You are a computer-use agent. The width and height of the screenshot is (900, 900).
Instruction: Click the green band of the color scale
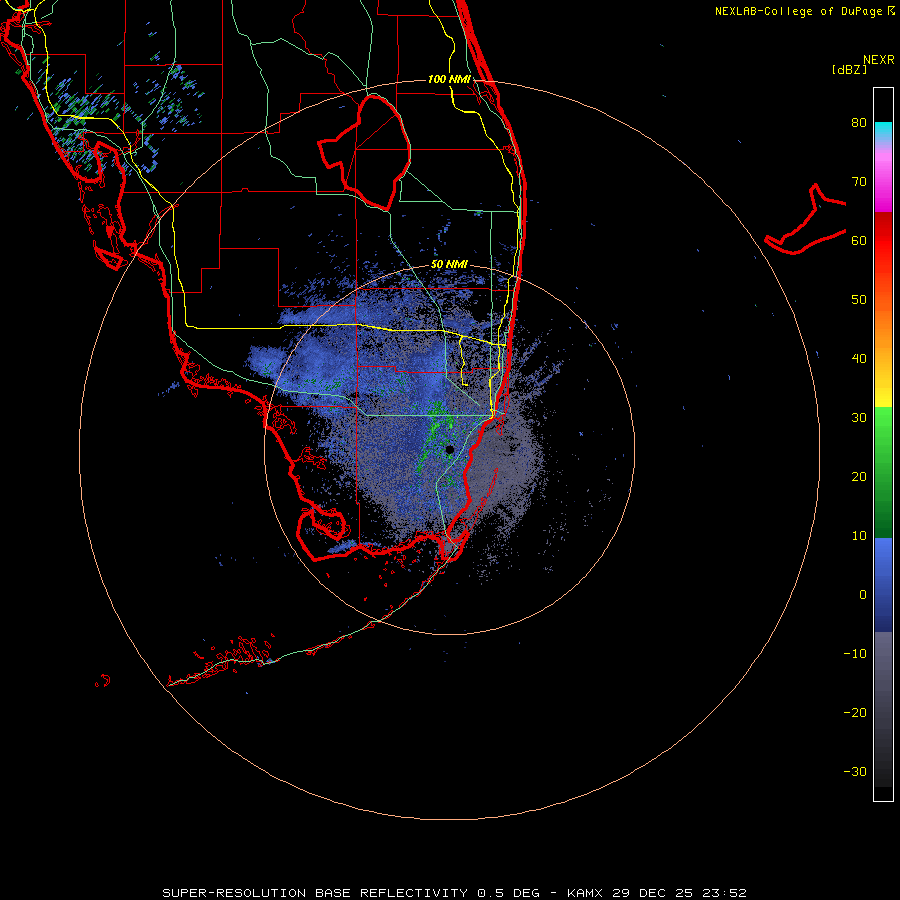coord(883,472)
